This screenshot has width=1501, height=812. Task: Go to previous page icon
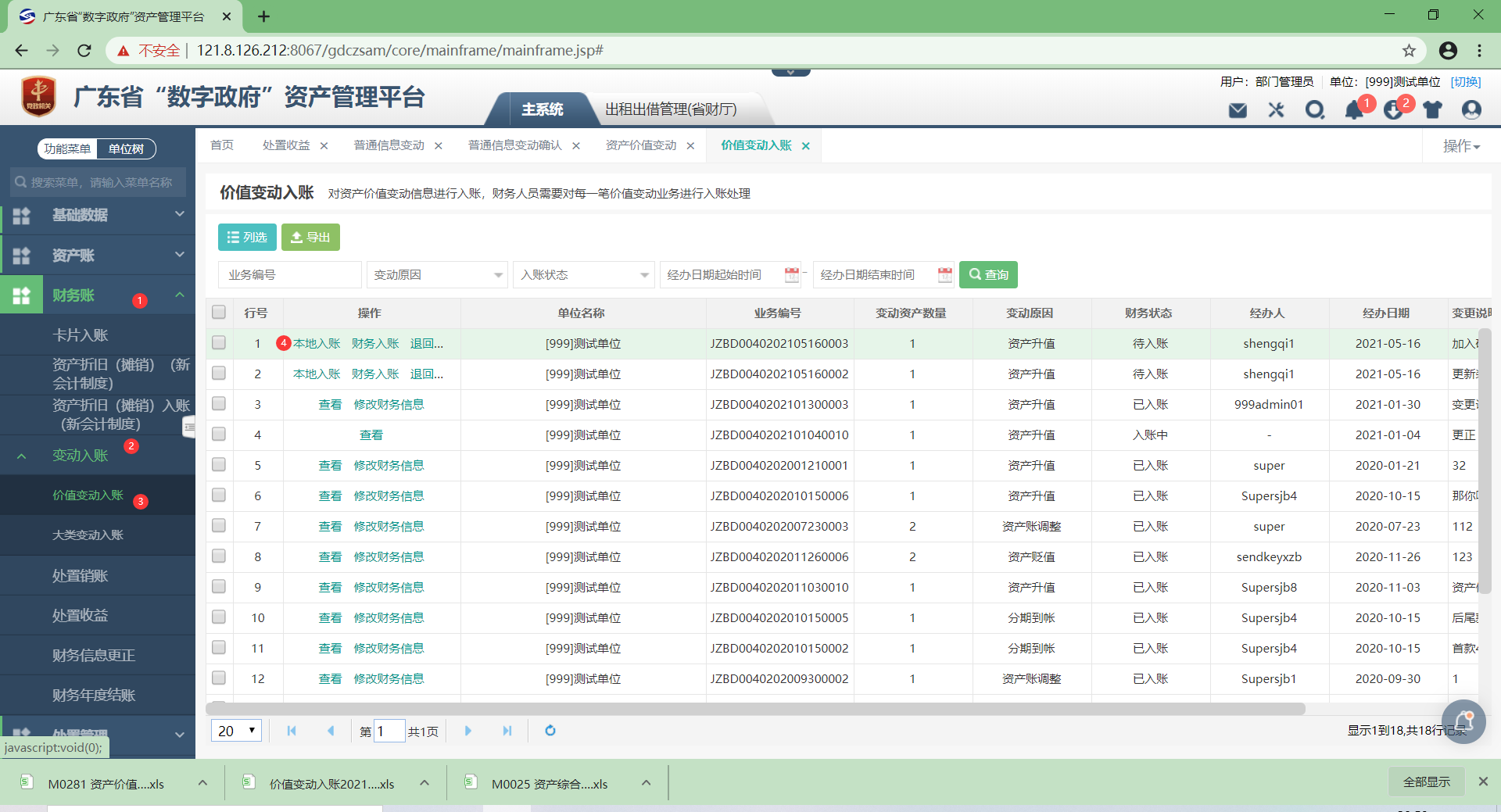(331, 731)
